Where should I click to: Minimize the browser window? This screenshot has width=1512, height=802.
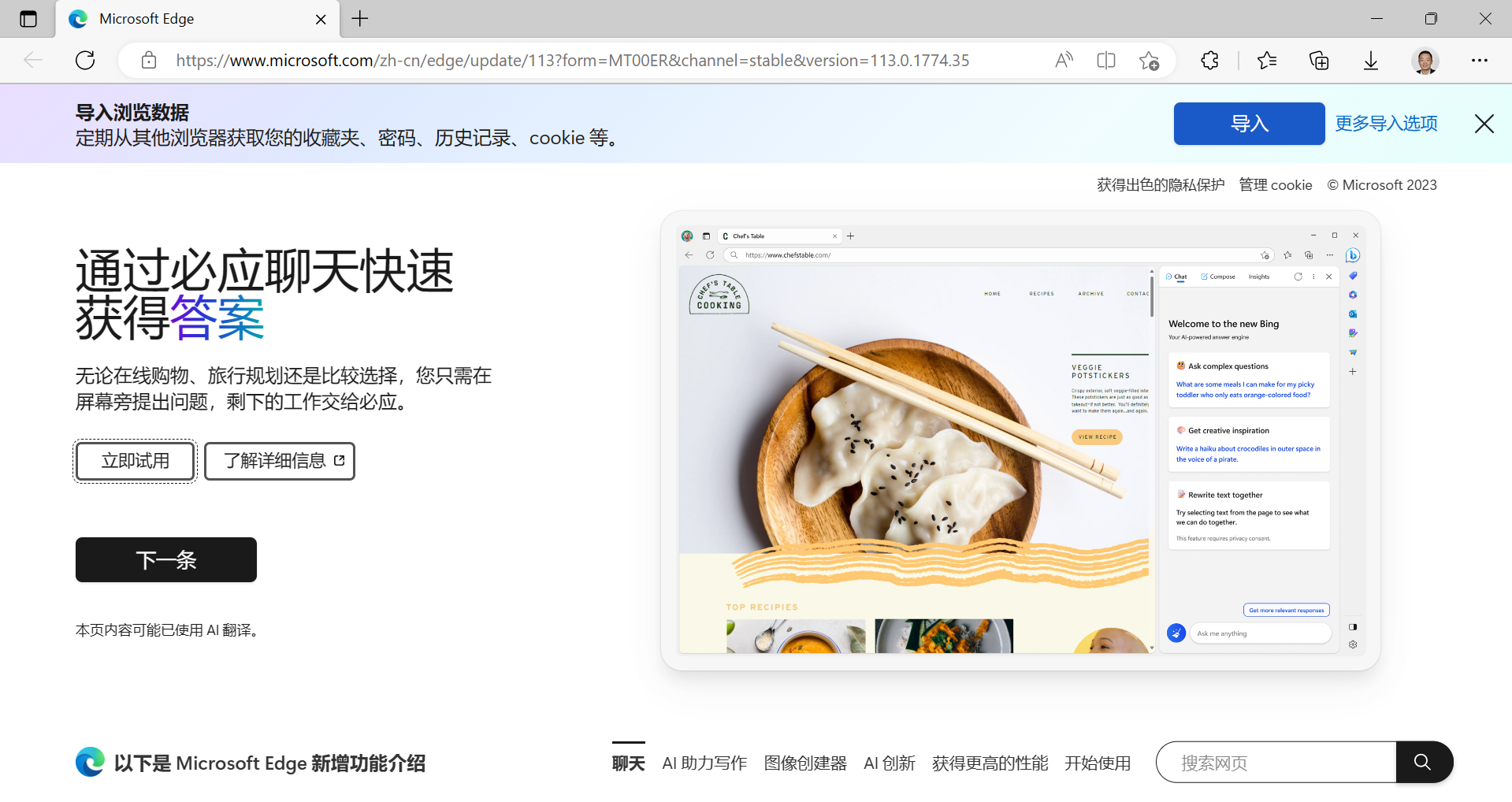pos(1376,19)
